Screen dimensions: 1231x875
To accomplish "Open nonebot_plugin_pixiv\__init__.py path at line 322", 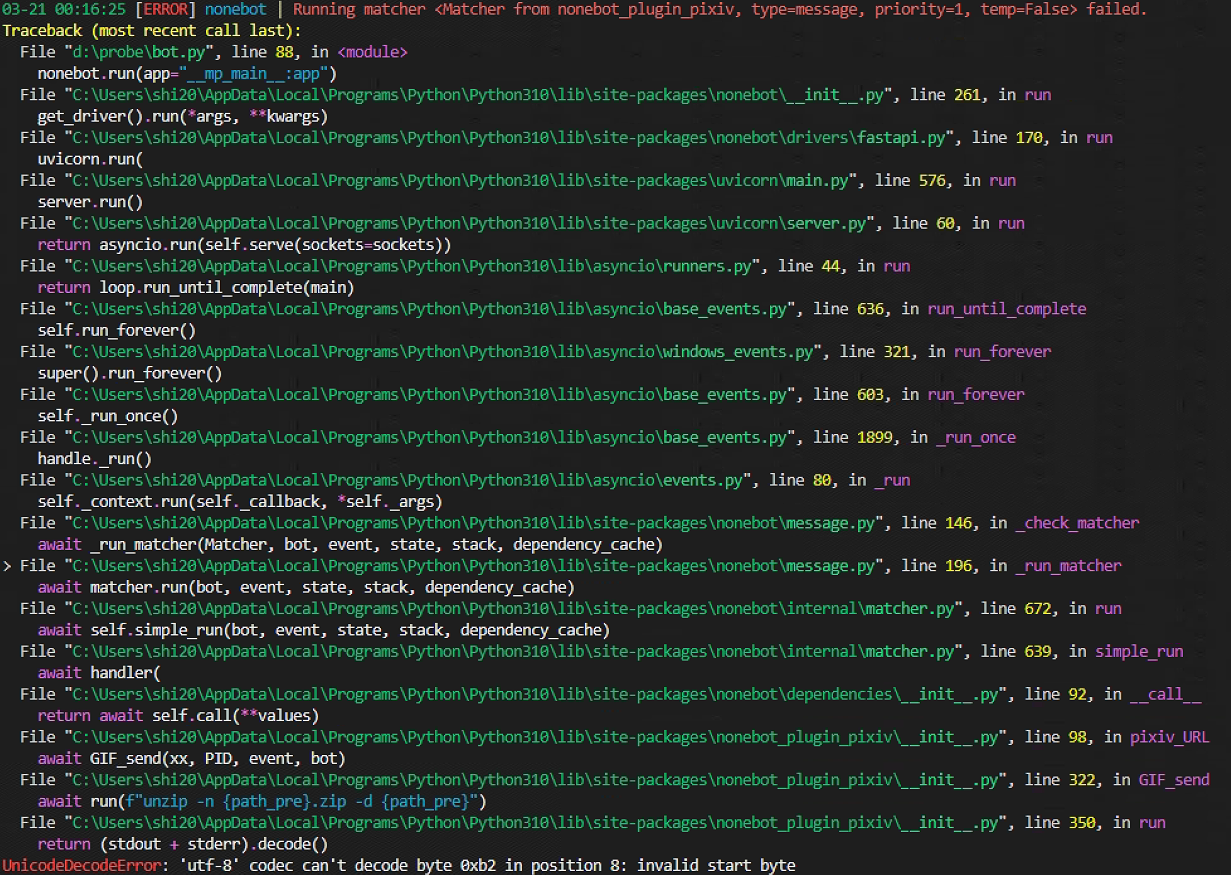I will coord(538,781).
